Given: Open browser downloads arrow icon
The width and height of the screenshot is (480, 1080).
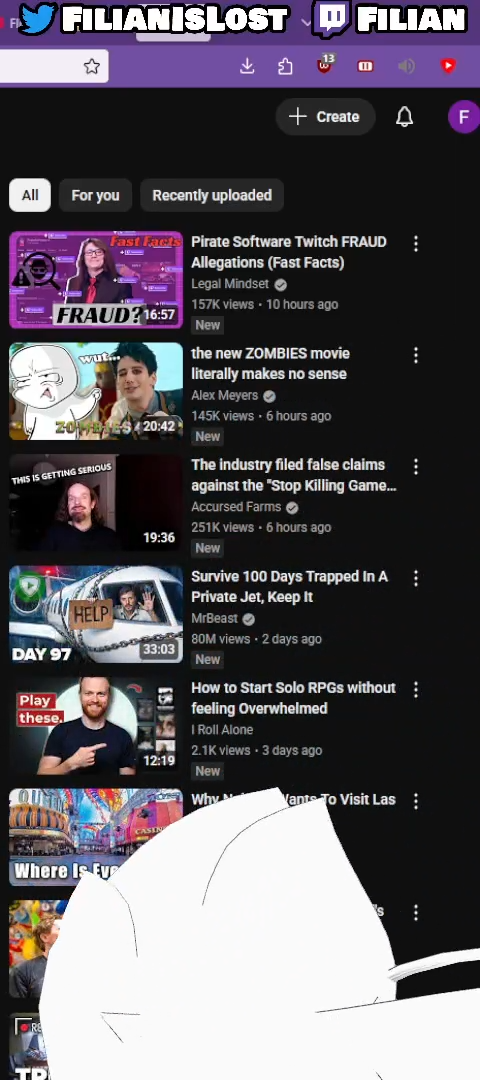Looking at the screenshot, I should [247, 66].
